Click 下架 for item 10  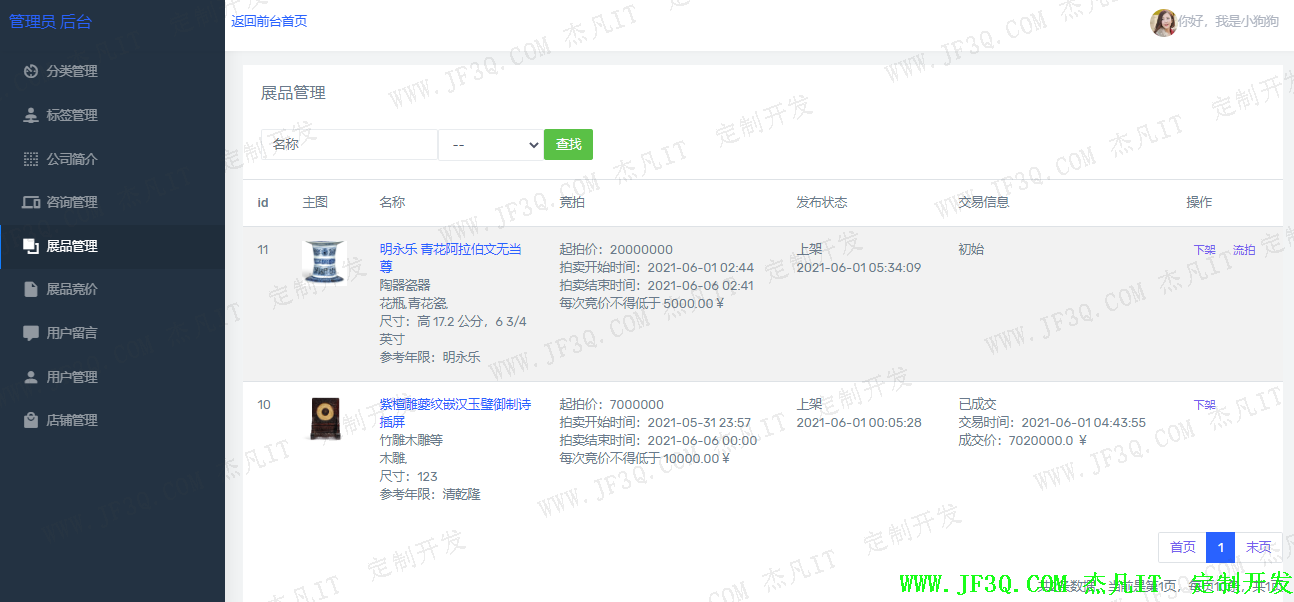[1204, 405]
